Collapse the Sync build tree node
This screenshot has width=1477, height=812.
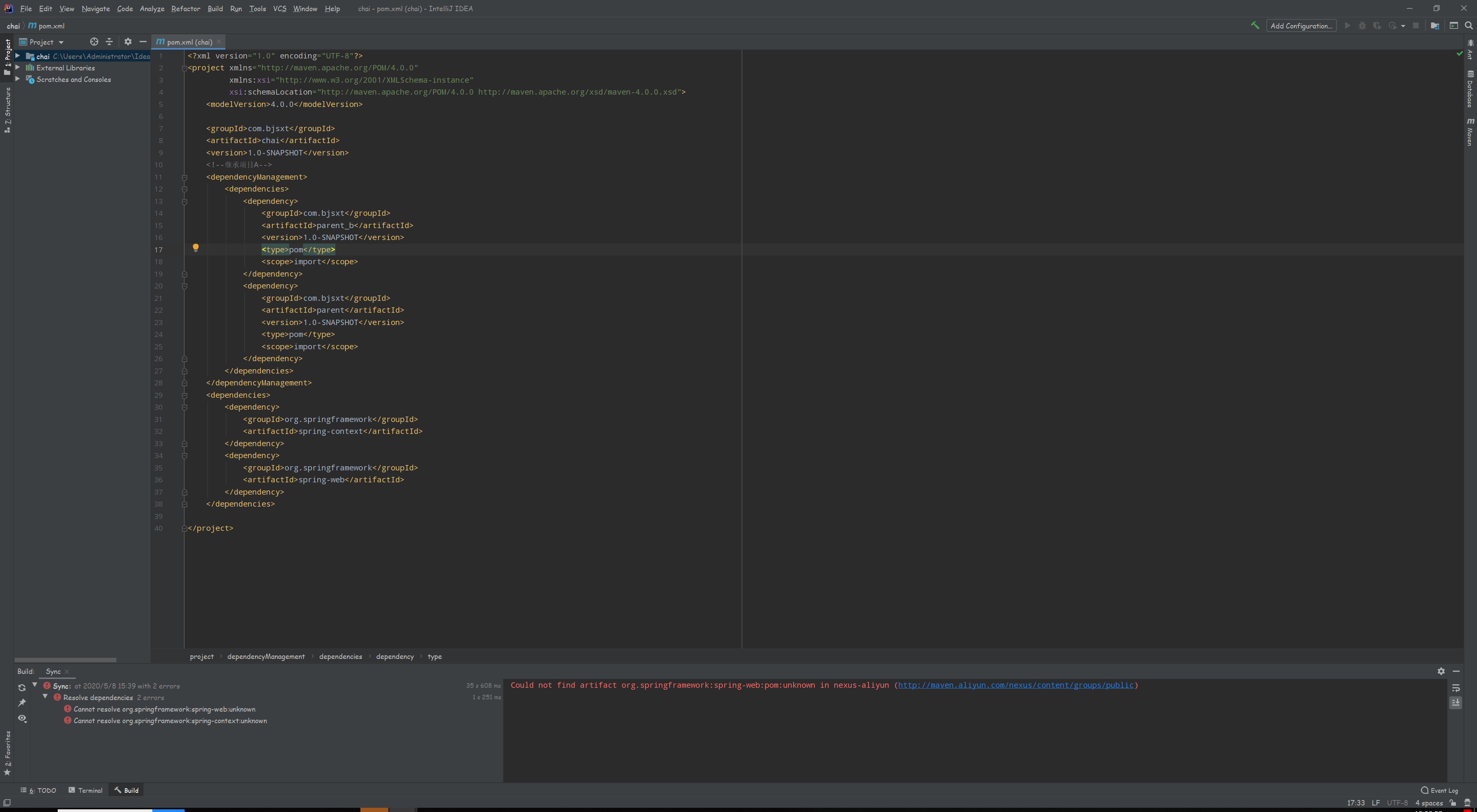[x=35, y=685]
